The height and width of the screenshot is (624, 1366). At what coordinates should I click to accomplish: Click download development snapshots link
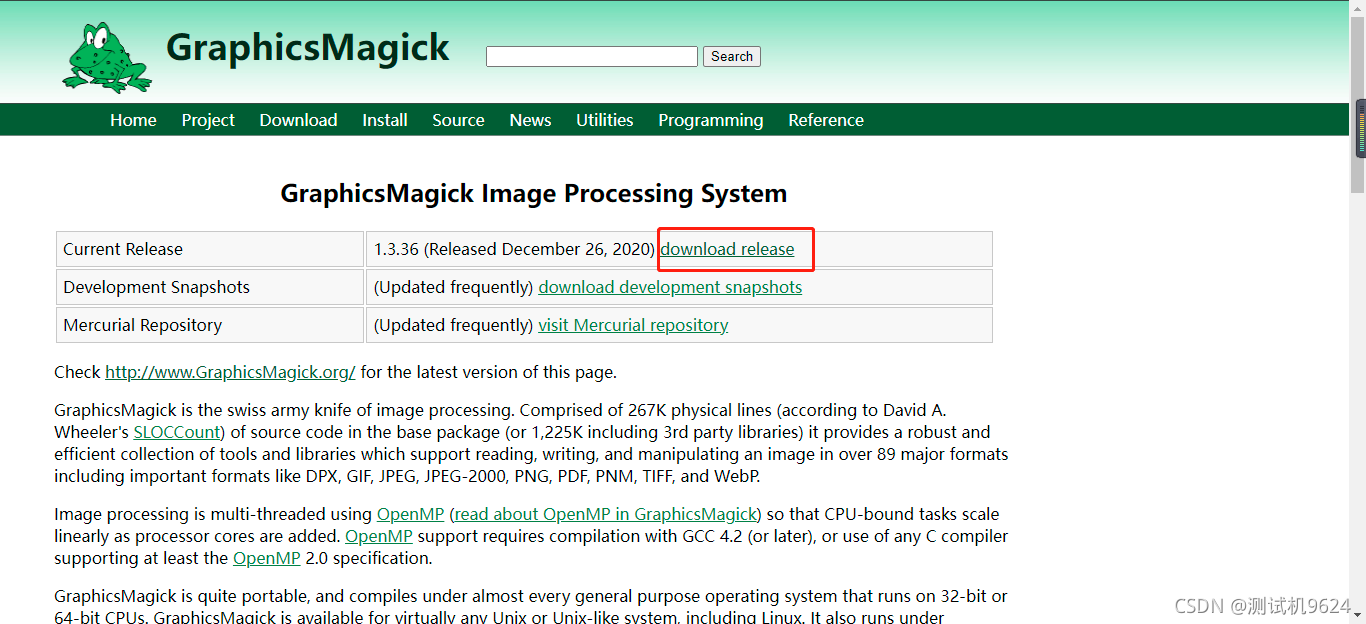click(670, 287)
